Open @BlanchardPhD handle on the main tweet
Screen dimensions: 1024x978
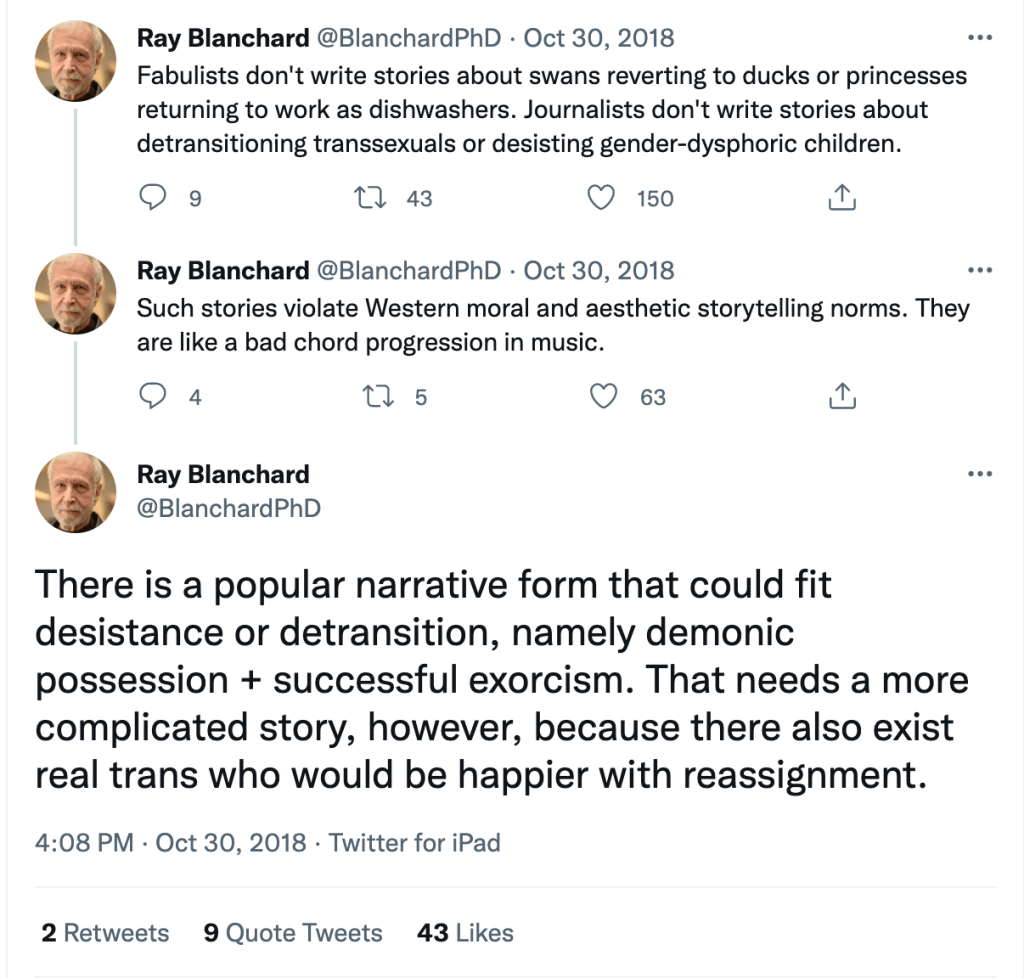229,508
